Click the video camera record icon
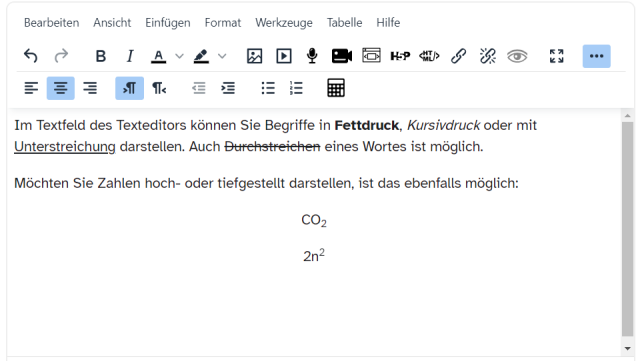640x361 pixels. [x=342, y=56]
